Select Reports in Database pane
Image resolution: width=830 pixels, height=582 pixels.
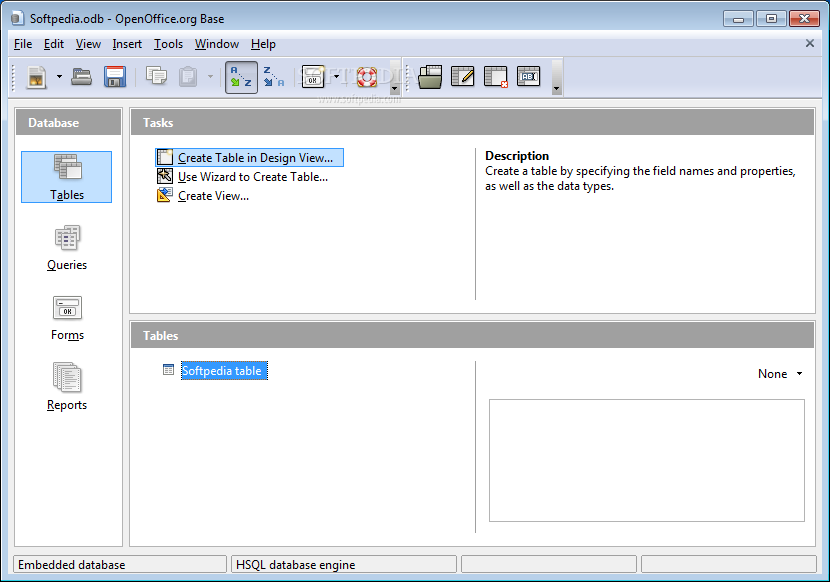(67, 387)
